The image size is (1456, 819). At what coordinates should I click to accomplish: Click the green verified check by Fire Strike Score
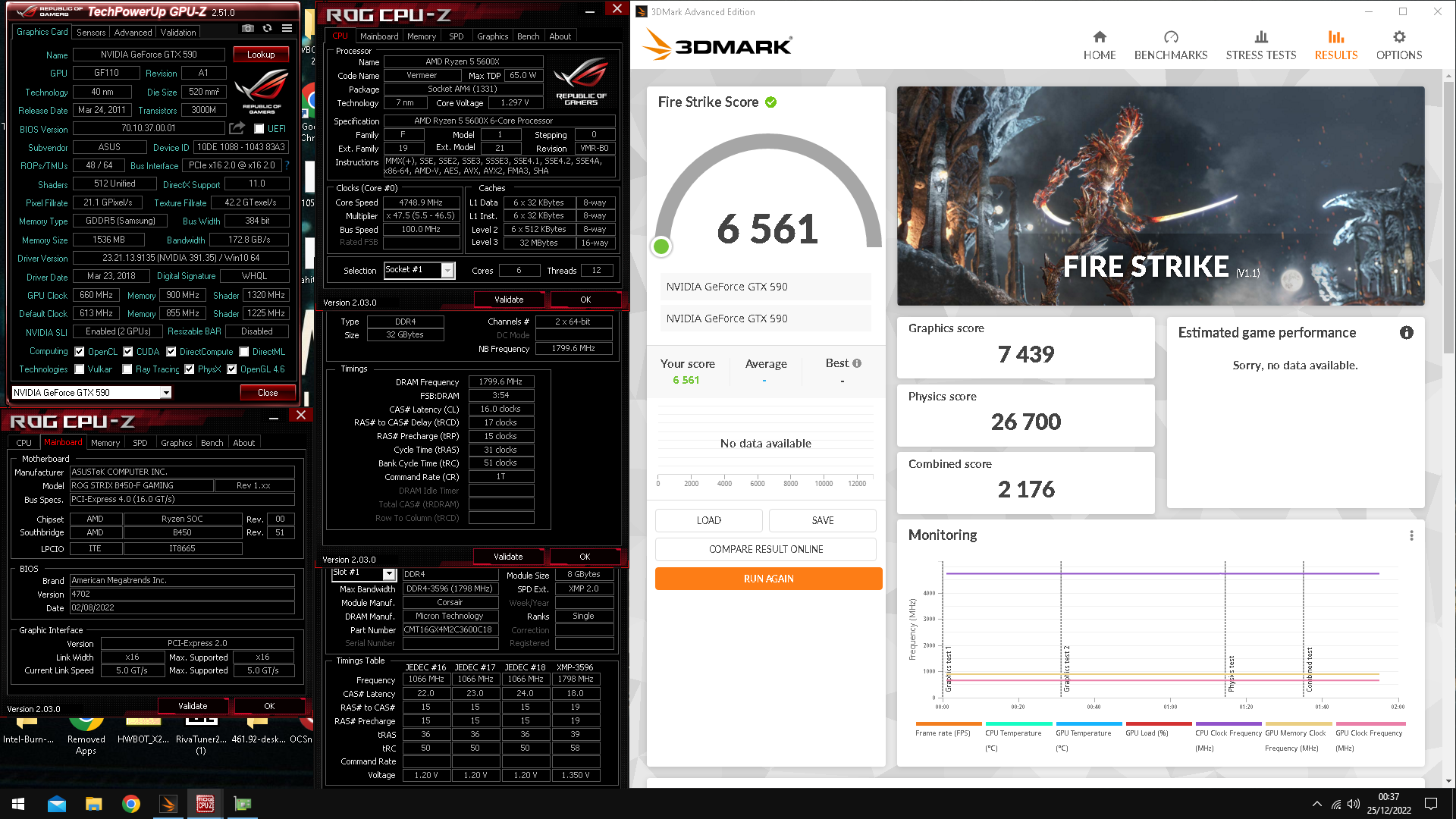point(771,102)
